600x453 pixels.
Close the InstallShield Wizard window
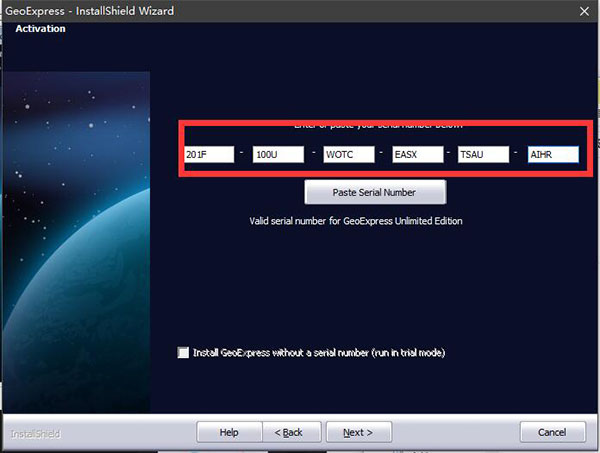584,11
